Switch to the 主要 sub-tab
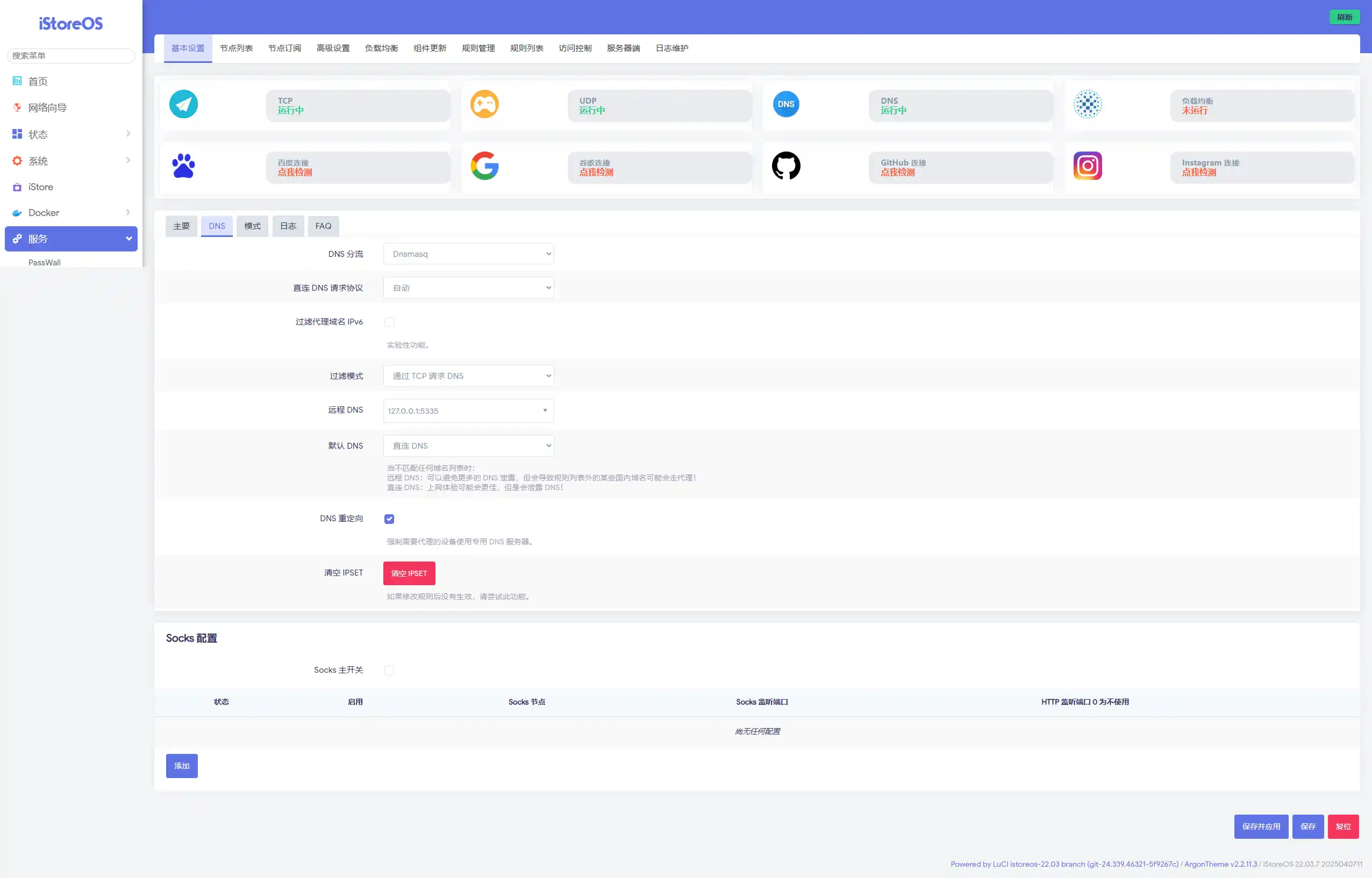 coord(181,226)
